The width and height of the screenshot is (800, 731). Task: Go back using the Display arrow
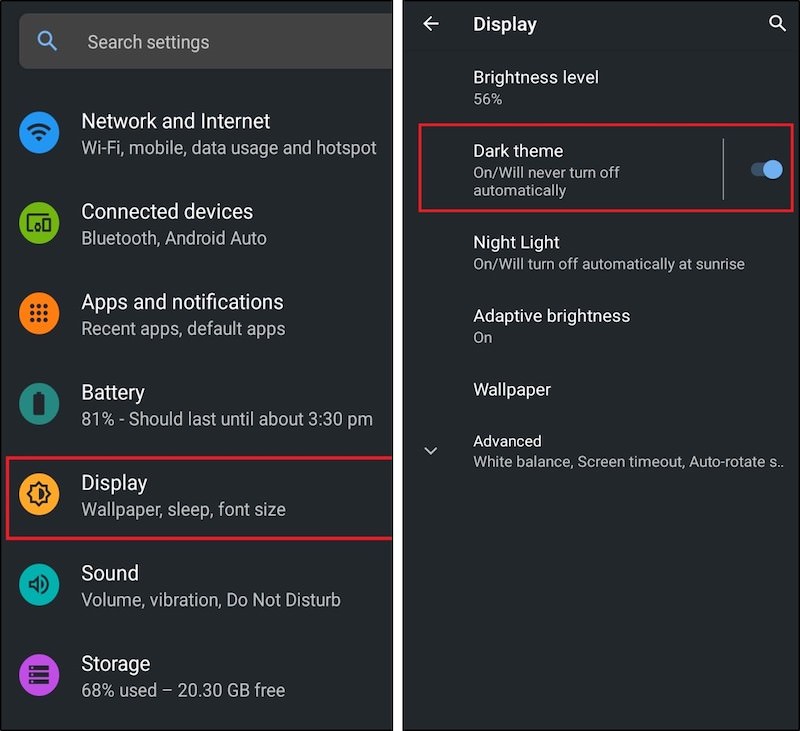(x=431, y=23)
